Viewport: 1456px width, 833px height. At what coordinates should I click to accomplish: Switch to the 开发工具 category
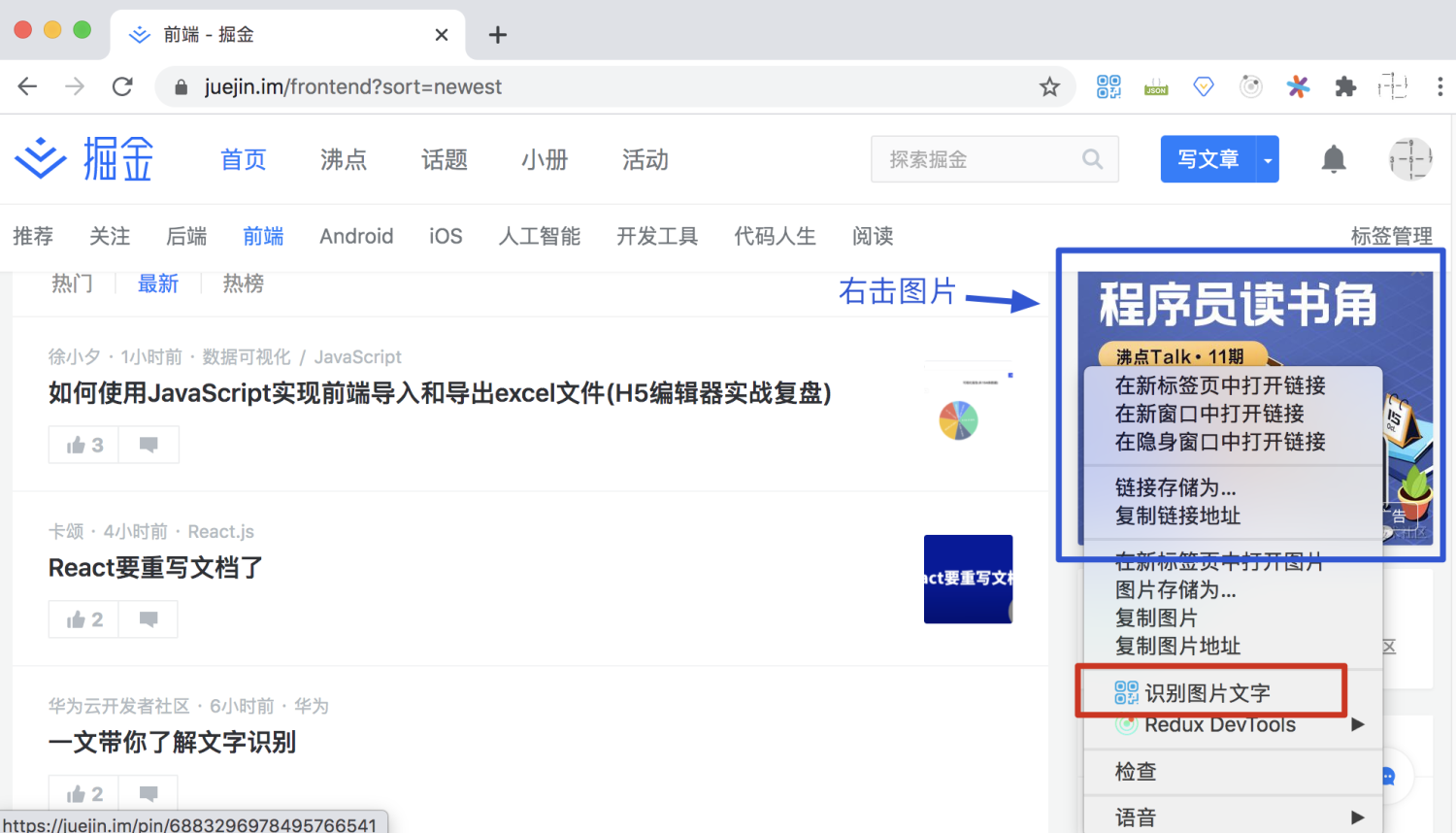tap(657, 236)
